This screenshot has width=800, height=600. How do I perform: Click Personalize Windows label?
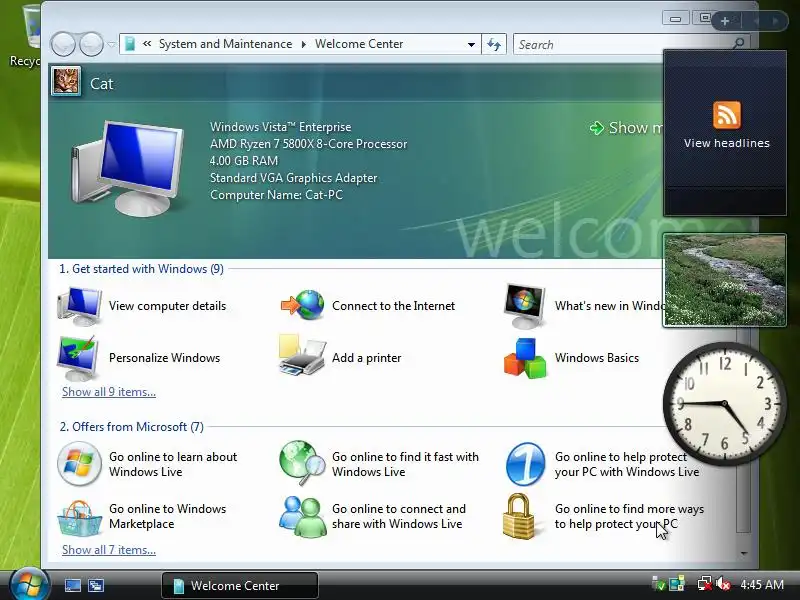(x=164, y=358)
